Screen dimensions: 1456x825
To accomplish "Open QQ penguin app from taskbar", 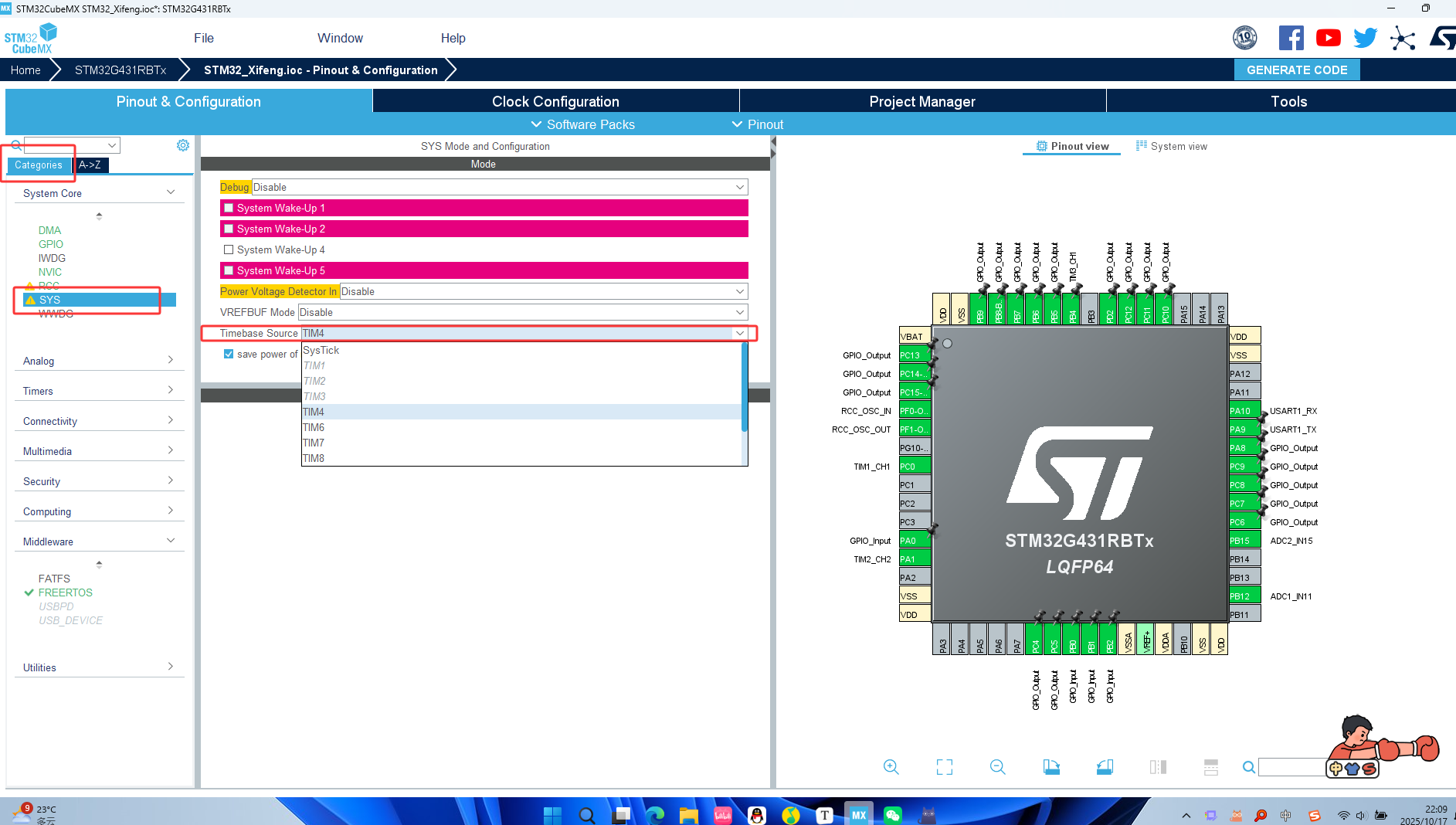I will [x=757, y=815].
